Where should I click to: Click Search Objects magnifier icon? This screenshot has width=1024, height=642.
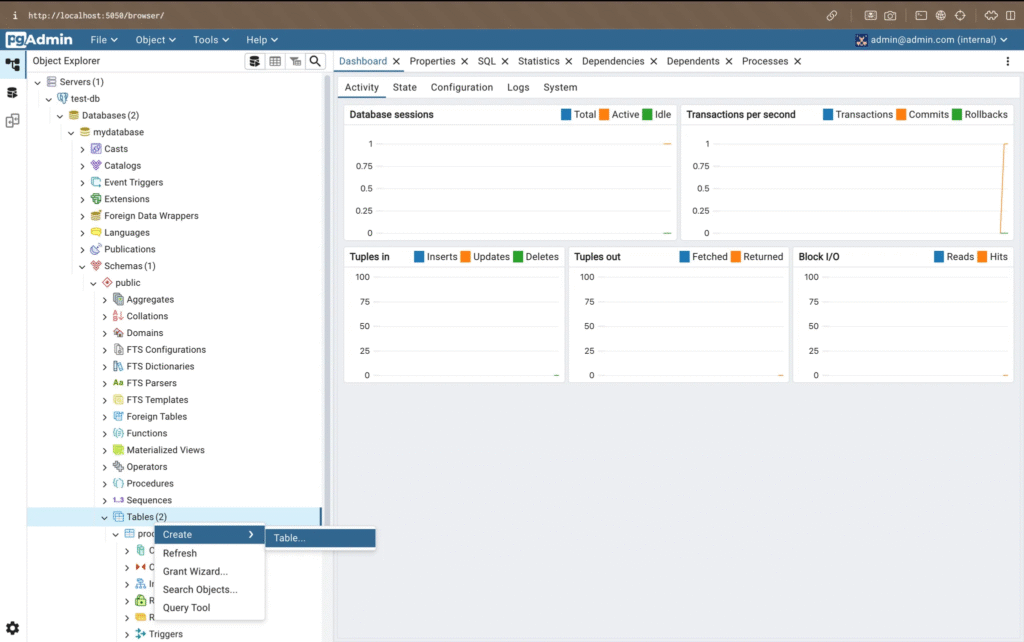(x=315, y=61)
